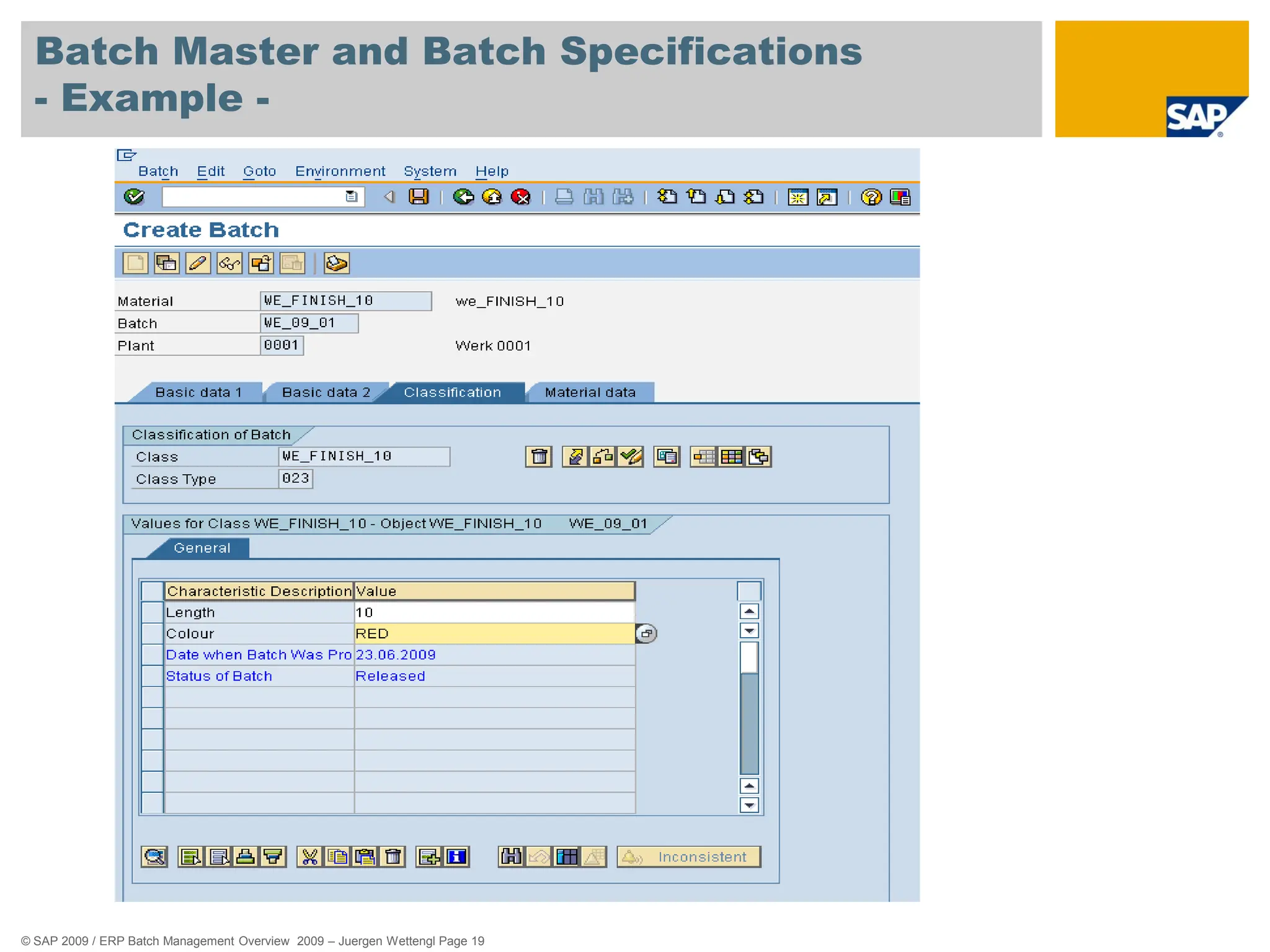Click the Status of Batch row selector

[x=152, y=676]
